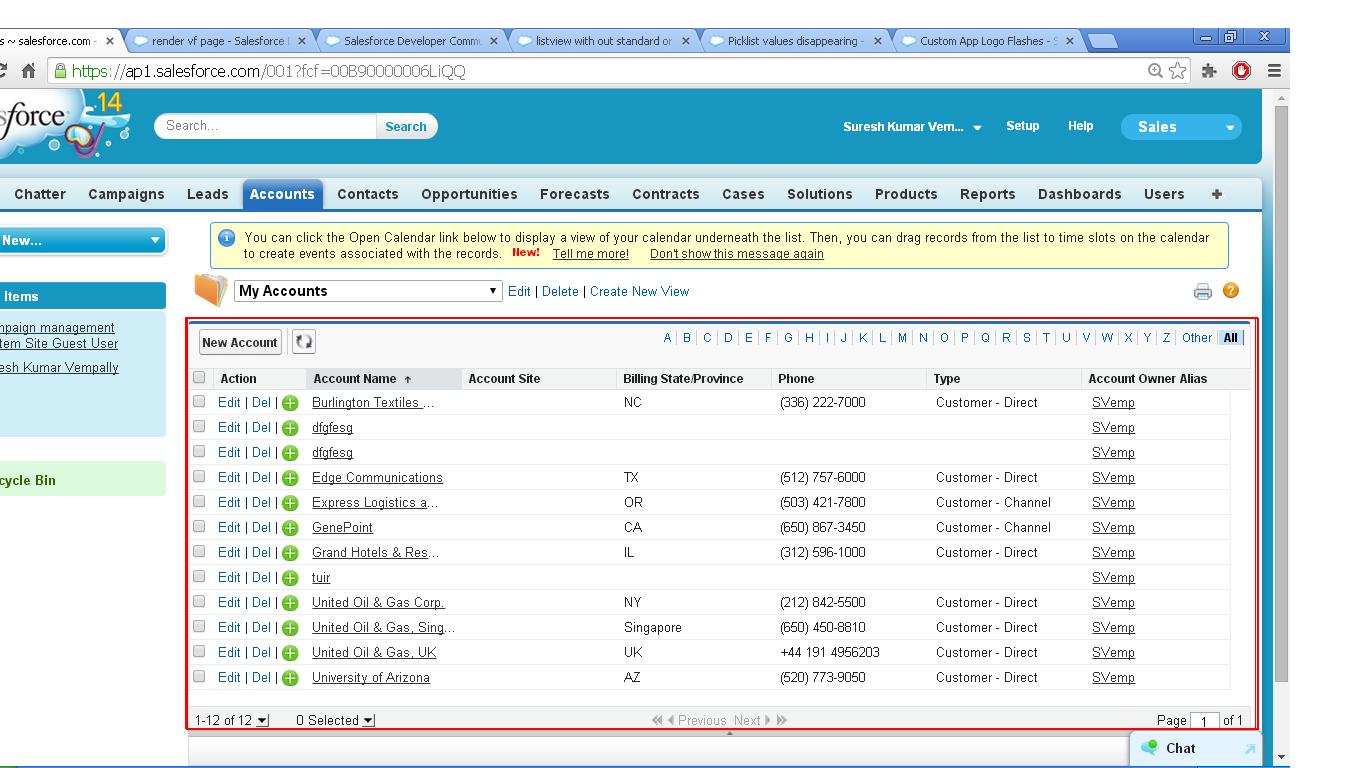Open the Create New View link
Viewport: 1366px width, 768px height.
(x=639, y=291)
